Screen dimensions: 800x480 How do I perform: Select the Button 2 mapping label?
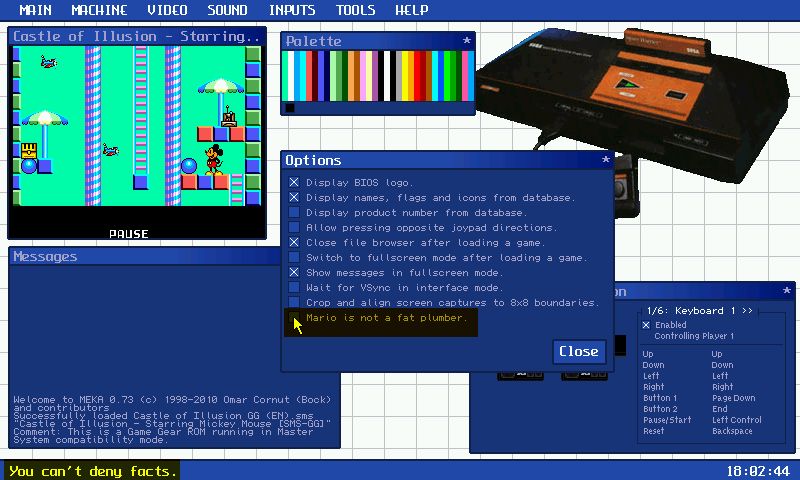[x=660, y=409]
